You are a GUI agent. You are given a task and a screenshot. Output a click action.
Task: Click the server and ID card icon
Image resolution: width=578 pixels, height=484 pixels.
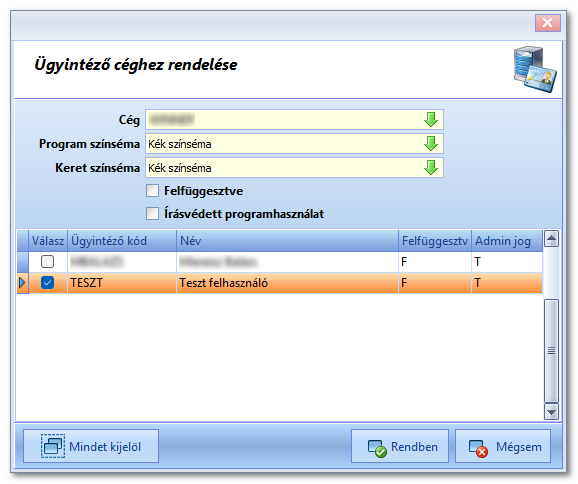(x=535, y=69)
